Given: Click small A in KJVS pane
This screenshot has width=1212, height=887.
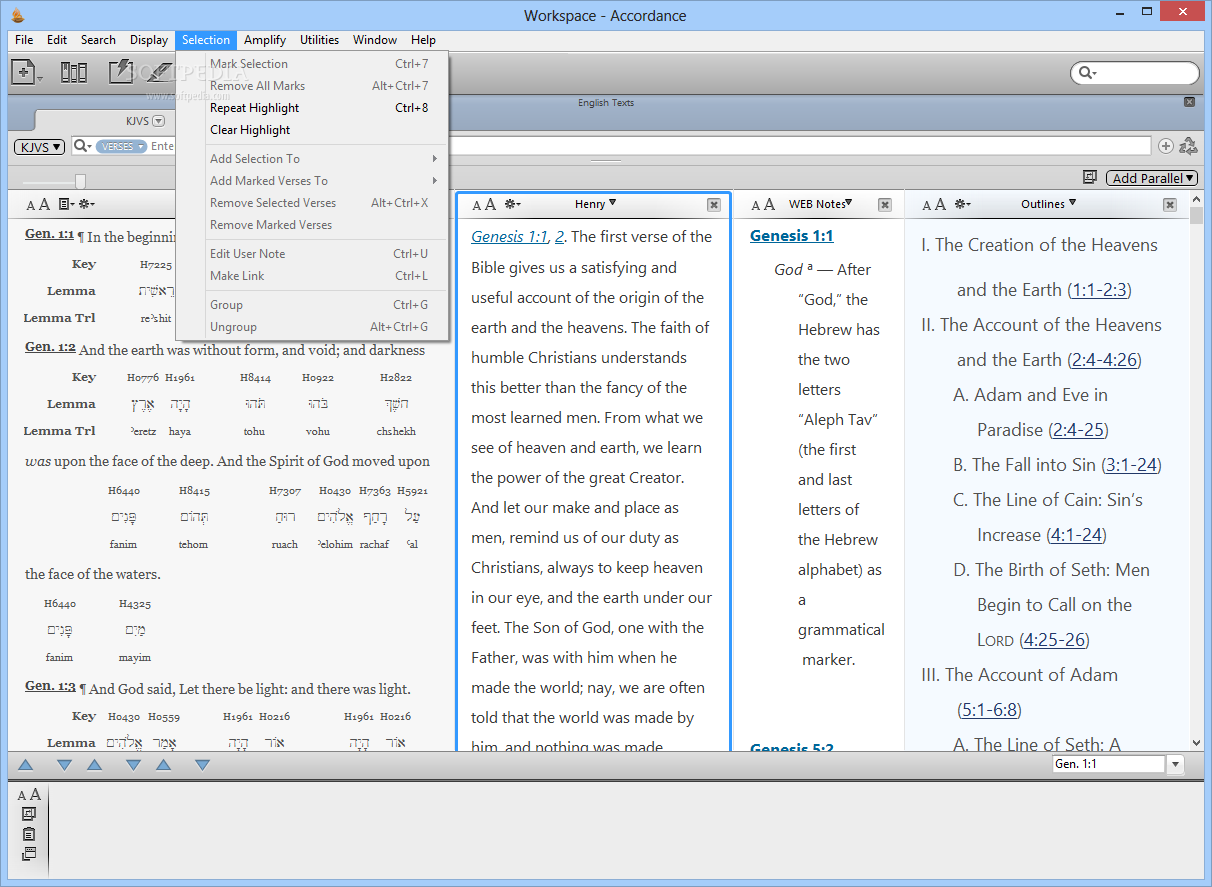Looking at the screenshot, I should [x=31, y=205].
